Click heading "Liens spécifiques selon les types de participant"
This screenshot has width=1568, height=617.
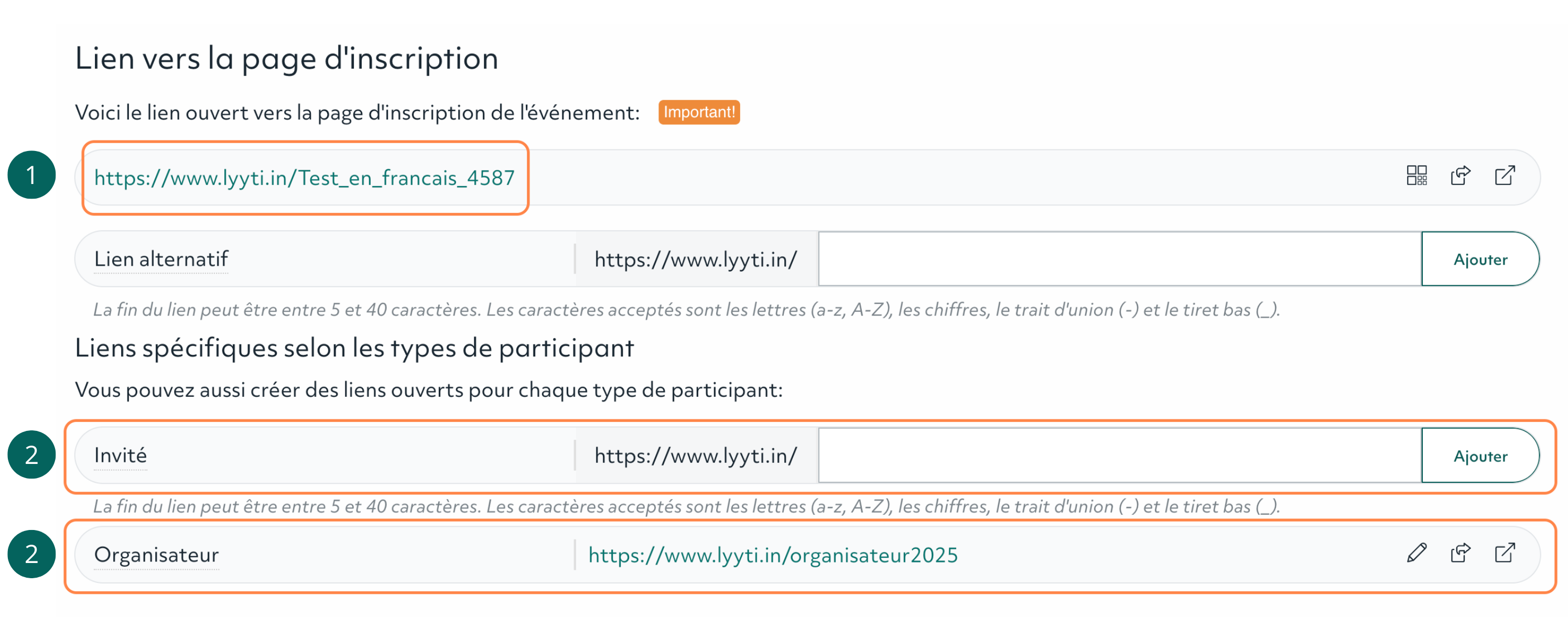point(354,348)
